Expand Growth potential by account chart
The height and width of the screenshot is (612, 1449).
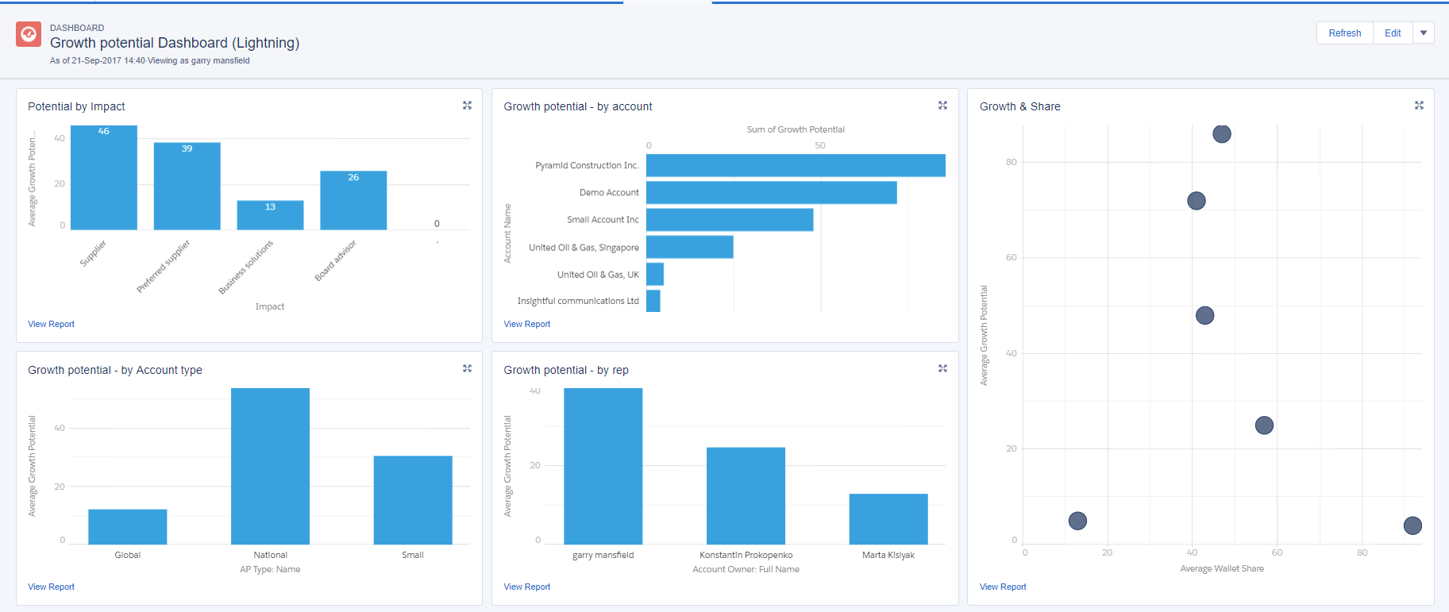click(x=942, y=106)
